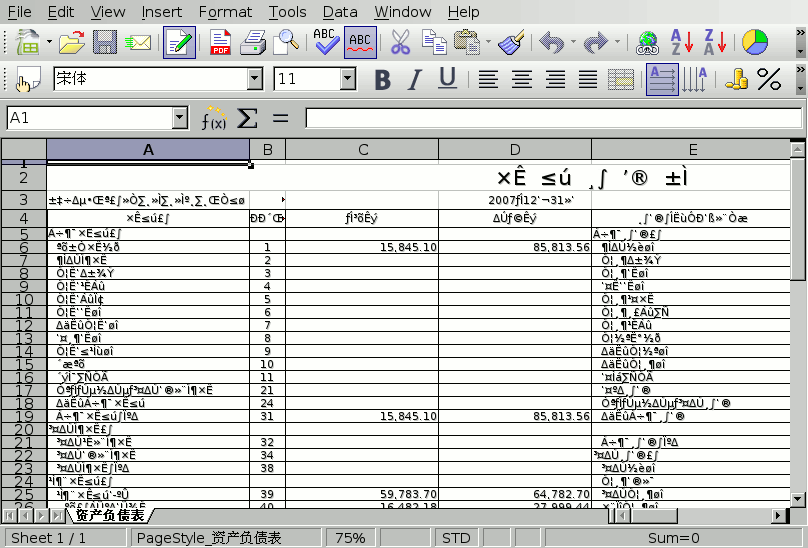Open the Data menu
Viewport: 808px width, 548px height.
point(340,12)
